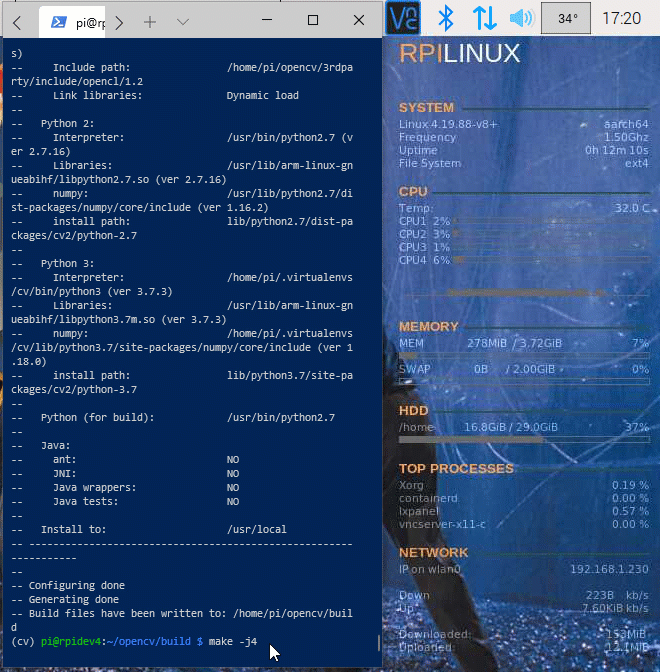Viewport: 660px width, 672px height.
Task: Click the PowerShell icon on the terminal tab
Action: tap(59, 22)
